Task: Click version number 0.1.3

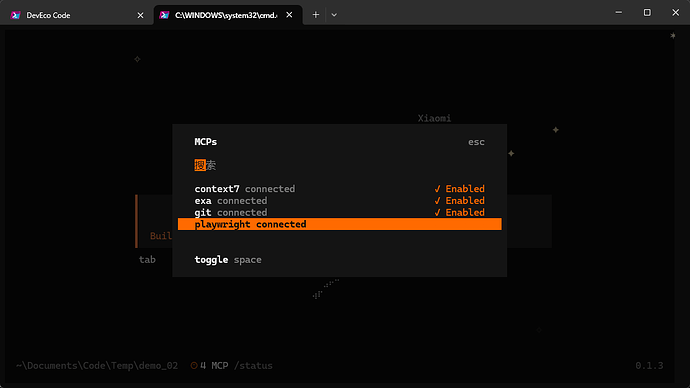Action: [x=649, y=366]
